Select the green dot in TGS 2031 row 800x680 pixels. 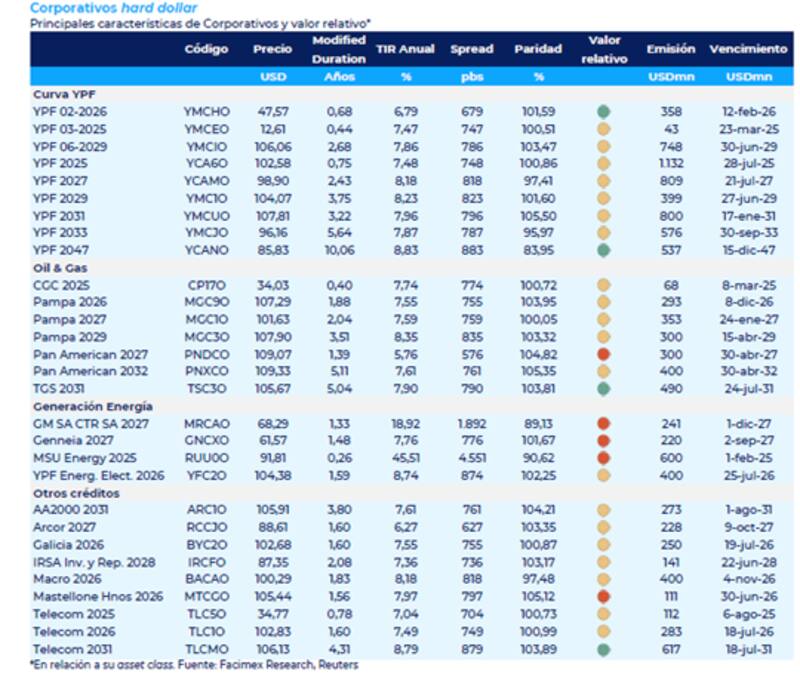pyautogui.click(x=603, y=389)
